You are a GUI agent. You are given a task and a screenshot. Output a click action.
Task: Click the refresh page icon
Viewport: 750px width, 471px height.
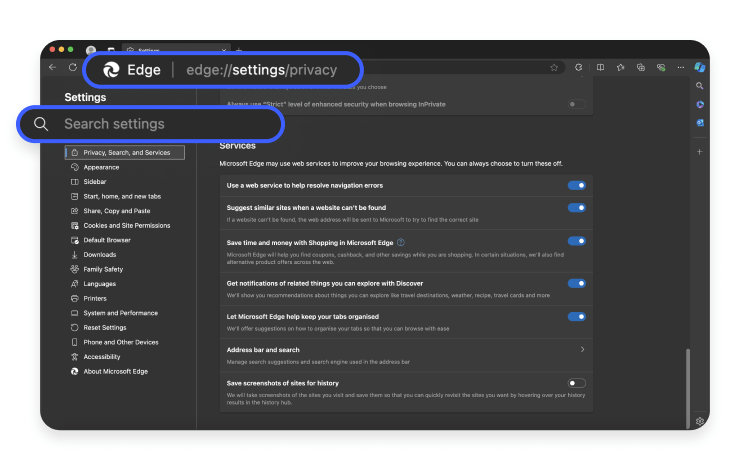tap(73, 67)
